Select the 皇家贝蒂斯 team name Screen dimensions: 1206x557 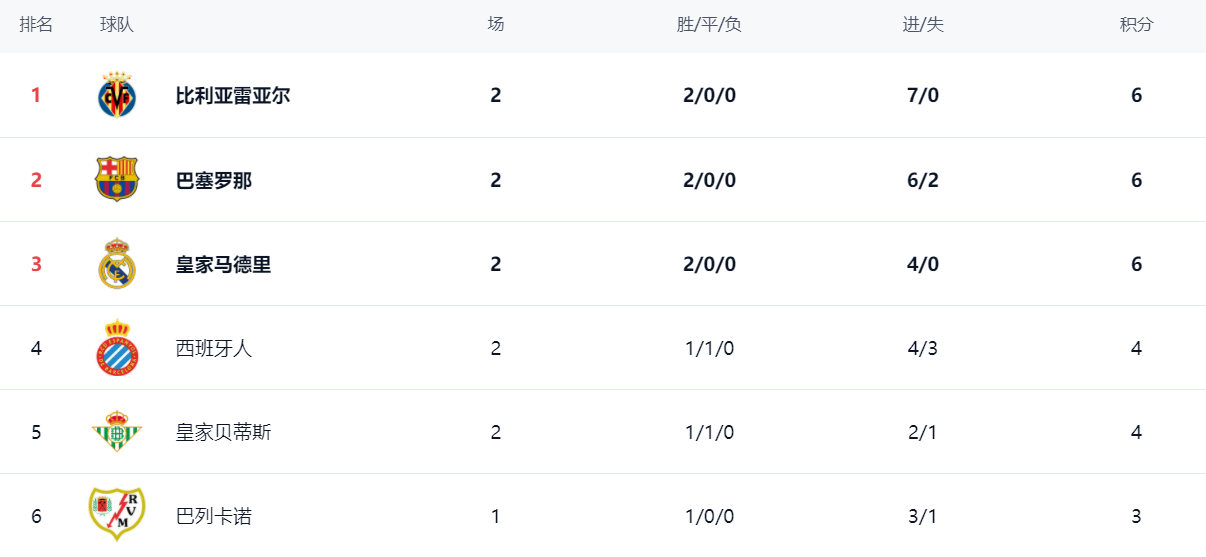point(224,432)
